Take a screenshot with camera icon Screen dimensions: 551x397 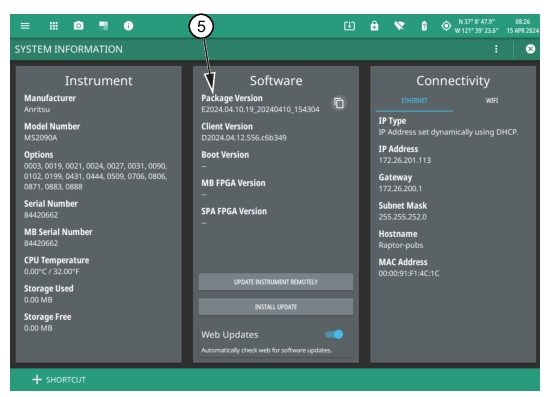pos(79,26)
